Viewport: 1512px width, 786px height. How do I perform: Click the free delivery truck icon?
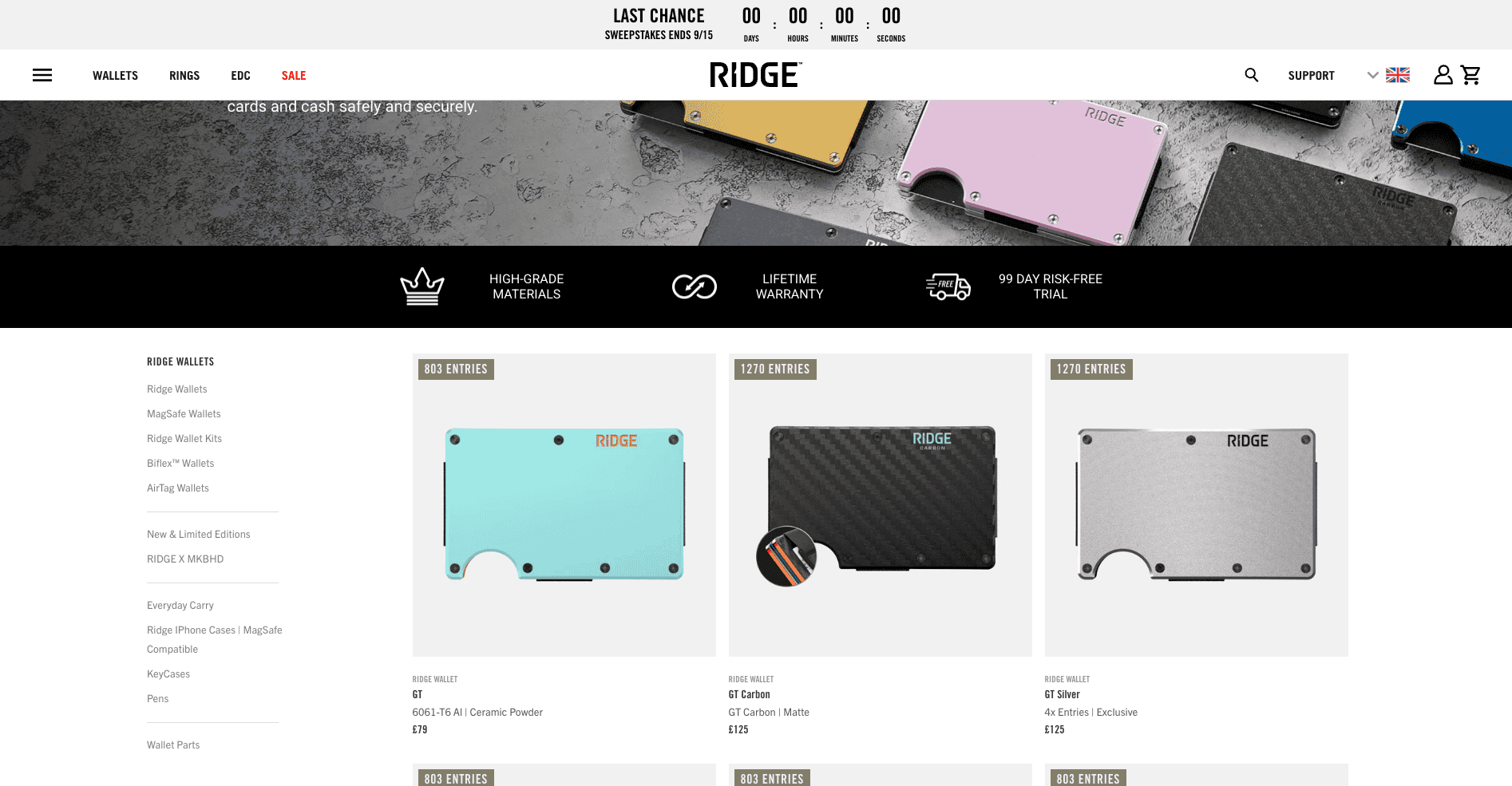pyautogui.click(x=948, y=286)
